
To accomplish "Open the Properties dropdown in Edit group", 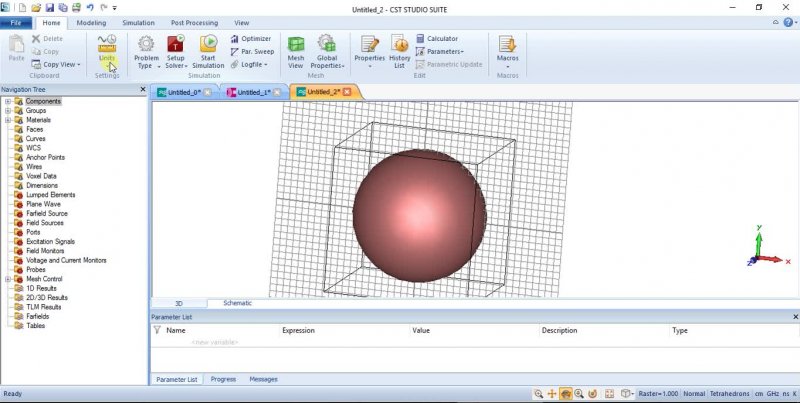I will pos(369,52).
